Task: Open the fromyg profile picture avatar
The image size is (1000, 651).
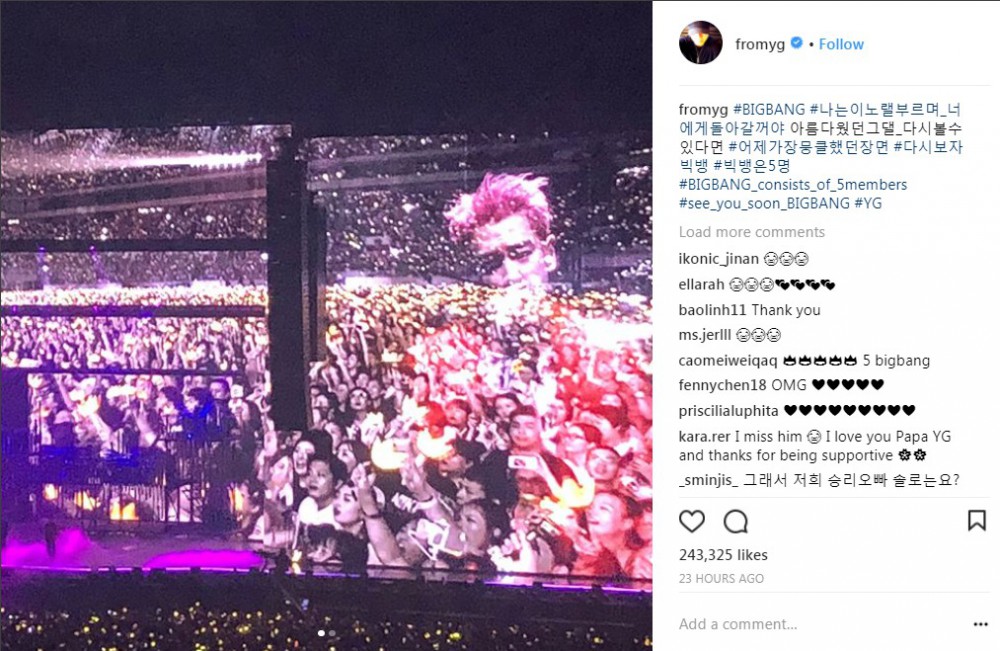Action: coord(700,43)
